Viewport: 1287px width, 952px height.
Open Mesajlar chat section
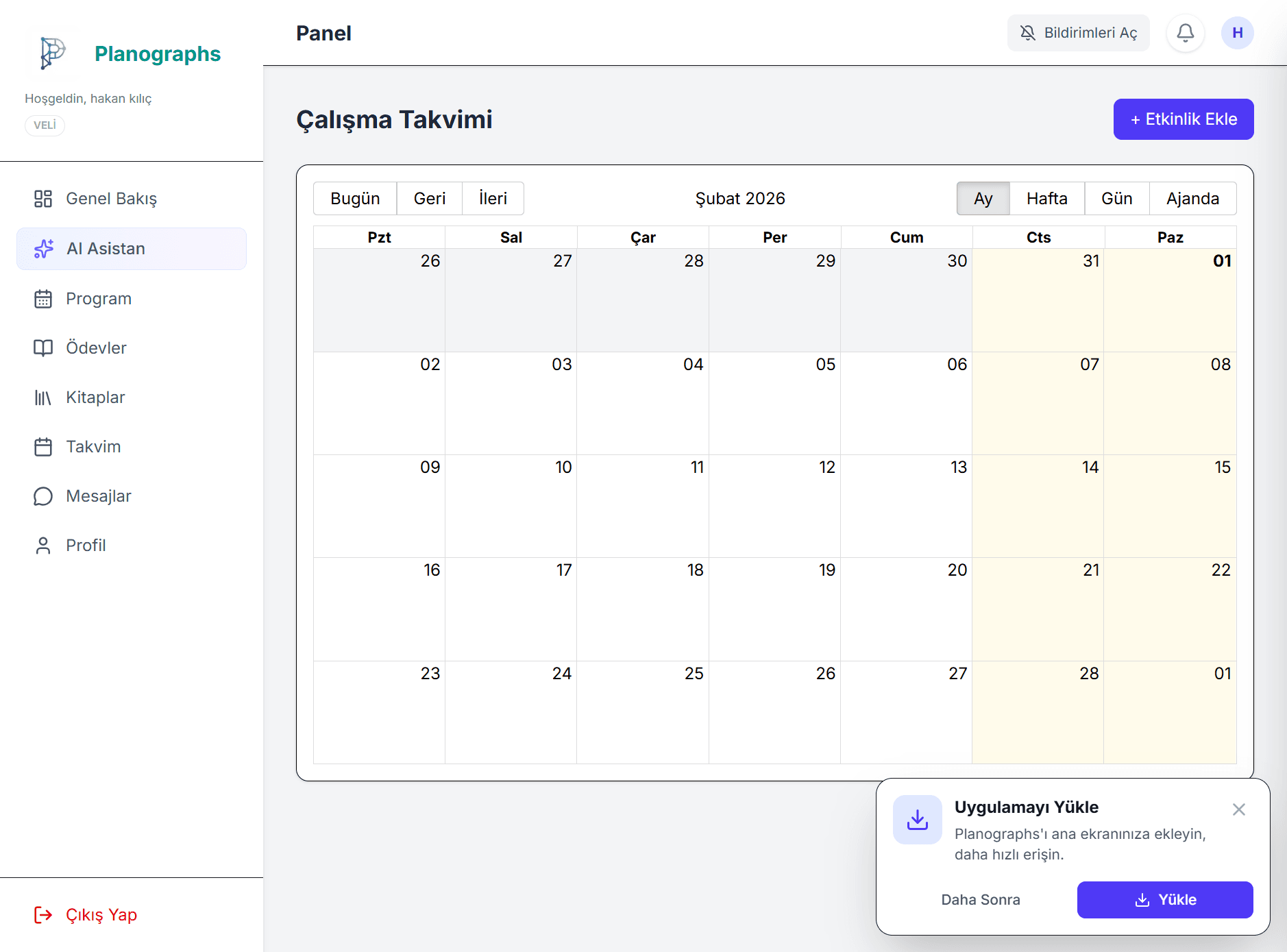(98, 496)
